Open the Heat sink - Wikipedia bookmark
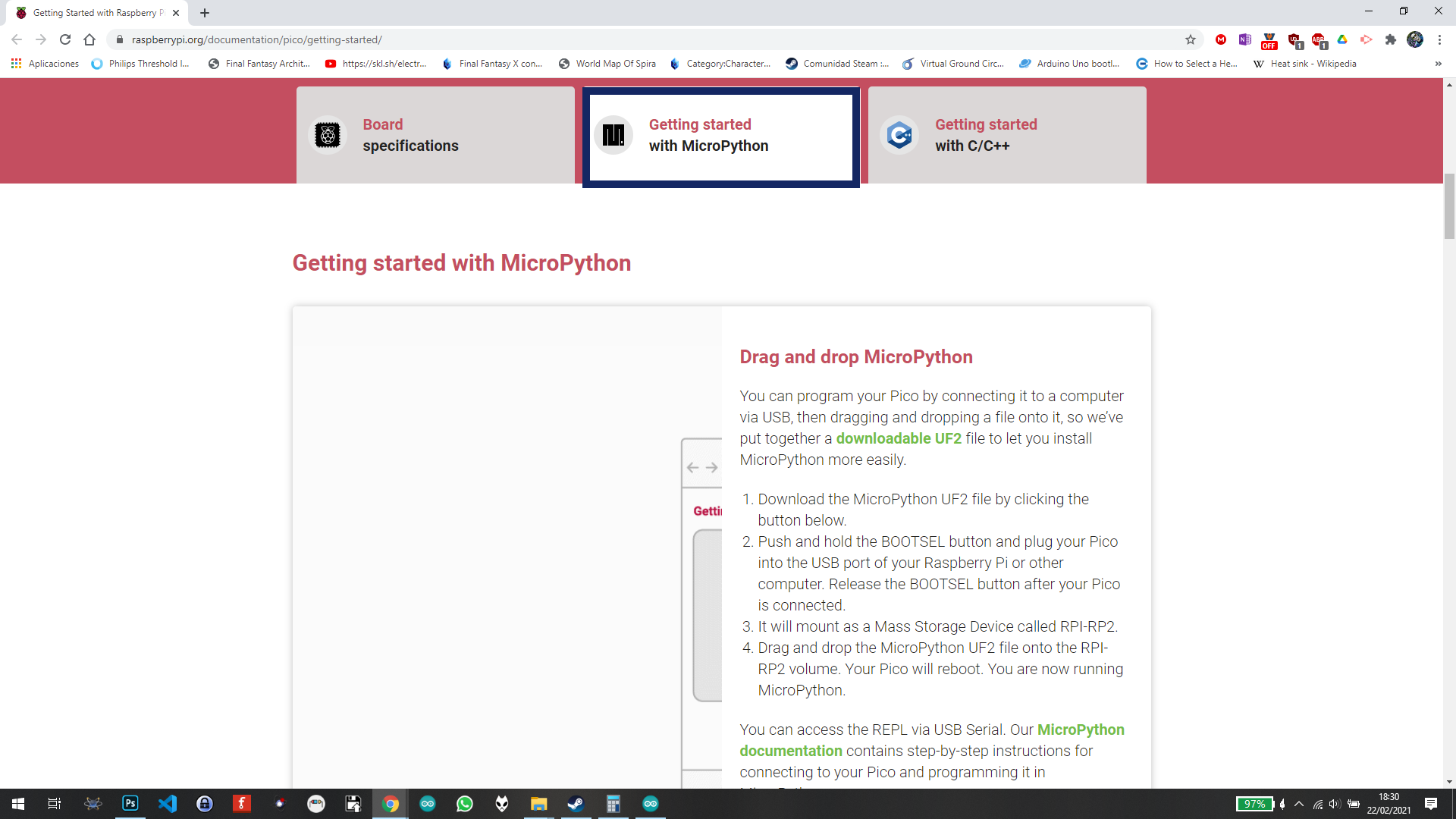This screenshot has width=1456, height=819. 1305,64
